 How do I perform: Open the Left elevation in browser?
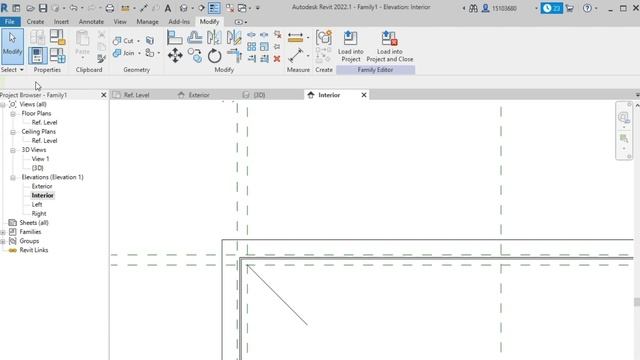(37, 204)
